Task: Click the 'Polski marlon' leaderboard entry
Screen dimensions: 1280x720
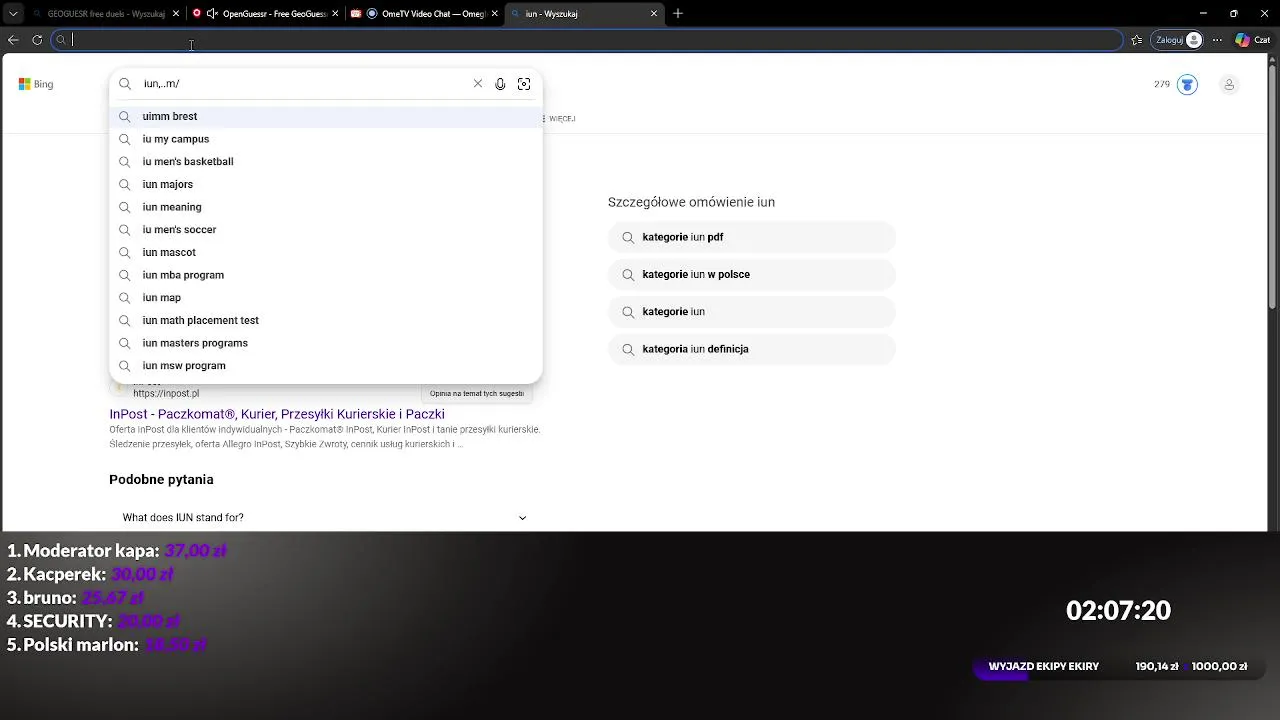Action: tap(106, 645)
